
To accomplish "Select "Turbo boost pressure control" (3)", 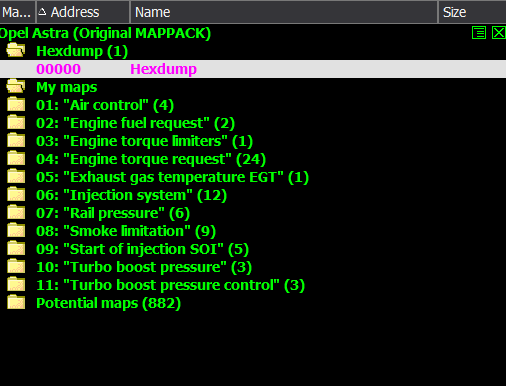I will tap(170, 285).
